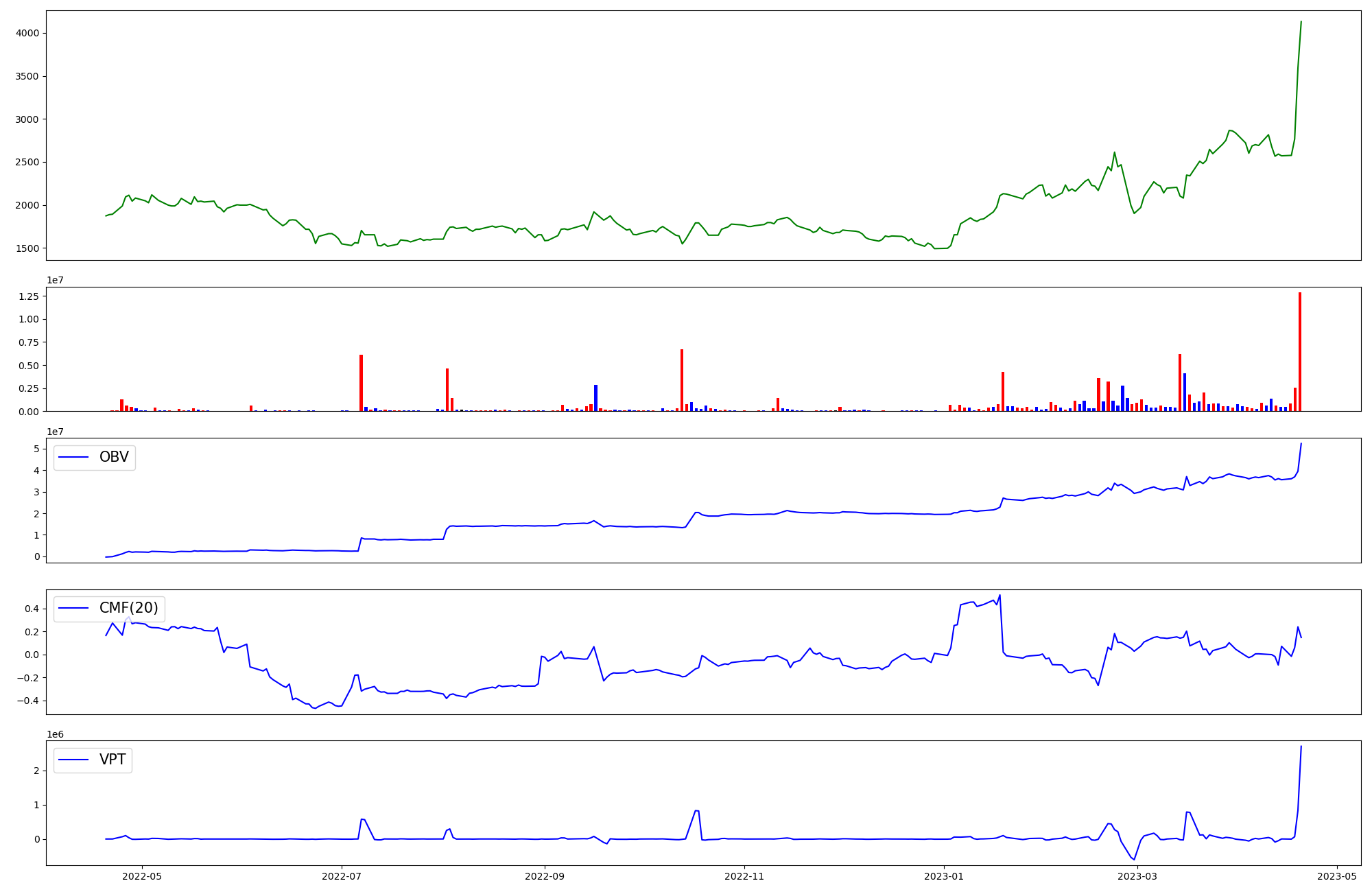Select the 2022-11 x-axis label
Image resolution: width=1372 pixels, height=892 pixels.
[x=744, y=876]
